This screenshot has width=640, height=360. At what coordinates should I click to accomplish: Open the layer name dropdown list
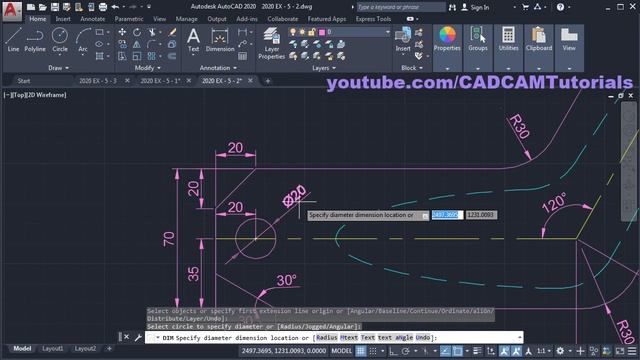(387, 32)
